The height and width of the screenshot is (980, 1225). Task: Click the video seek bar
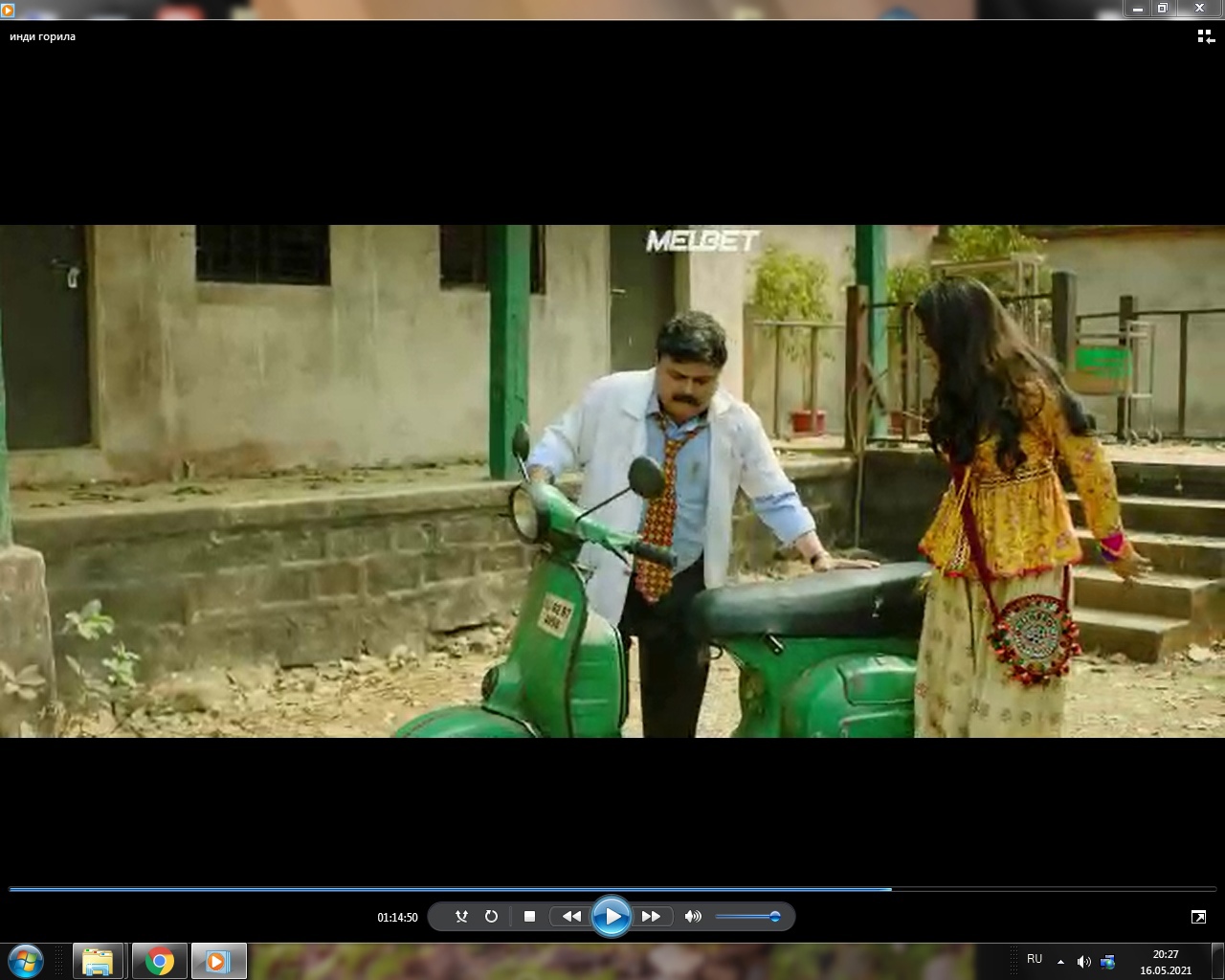612,889
